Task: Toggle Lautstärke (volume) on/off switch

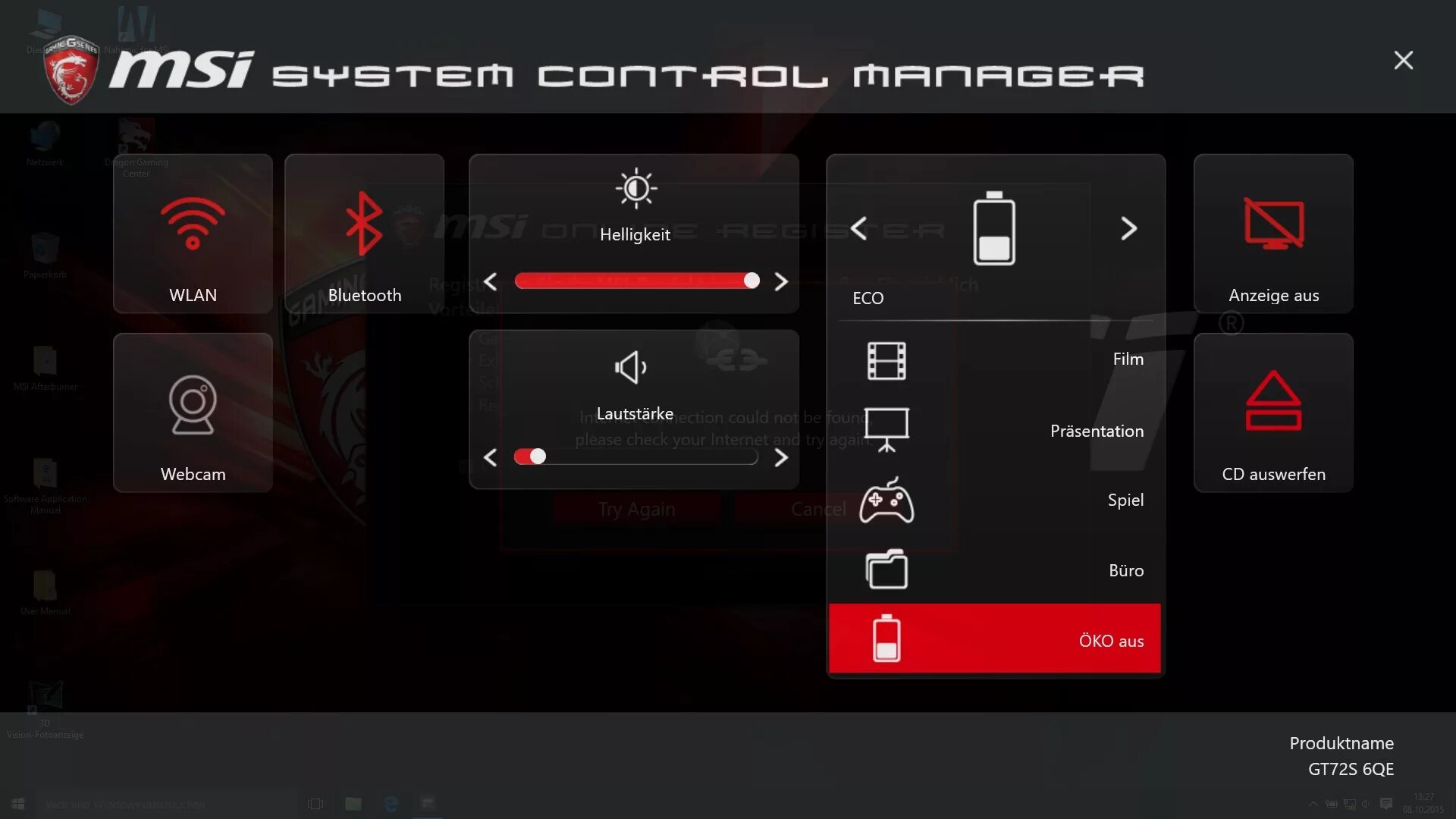Action: [x=528, y=456]
